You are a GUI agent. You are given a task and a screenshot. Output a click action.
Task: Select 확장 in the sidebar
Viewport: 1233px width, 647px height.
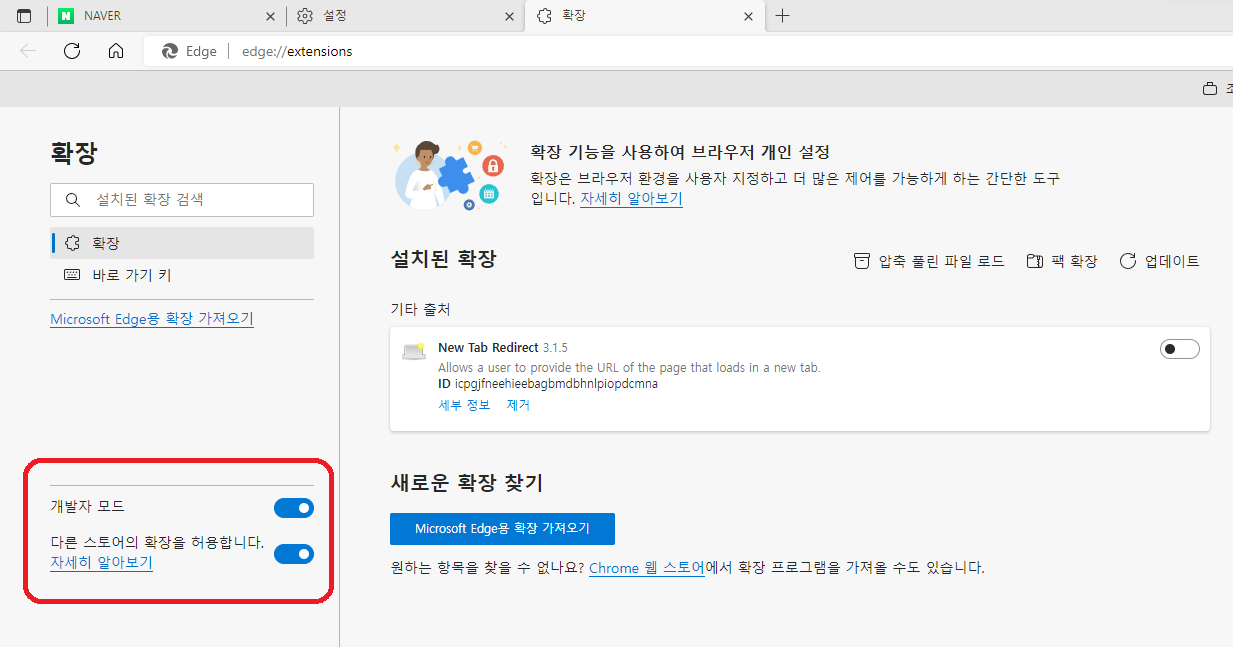(182, 243)
